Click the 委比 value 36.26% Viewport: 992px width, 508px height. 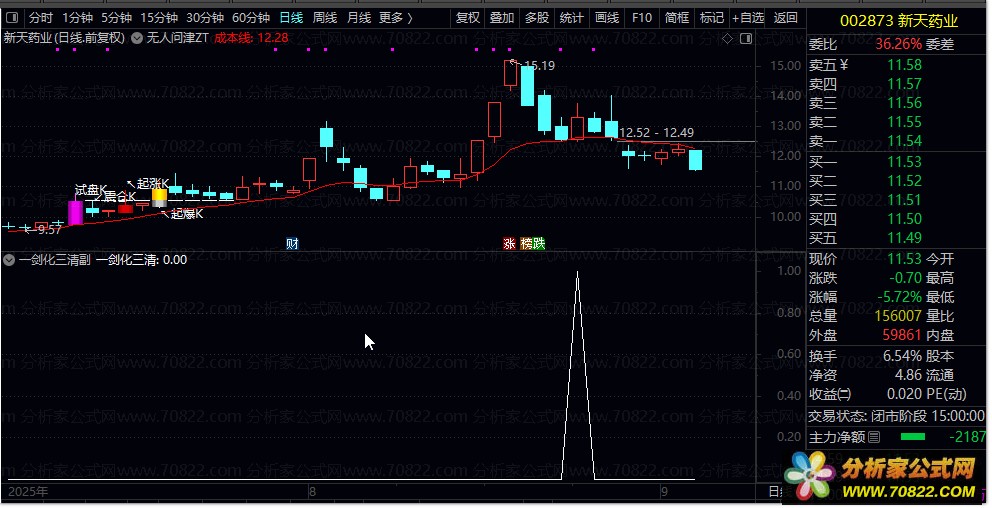pos(898,44)
